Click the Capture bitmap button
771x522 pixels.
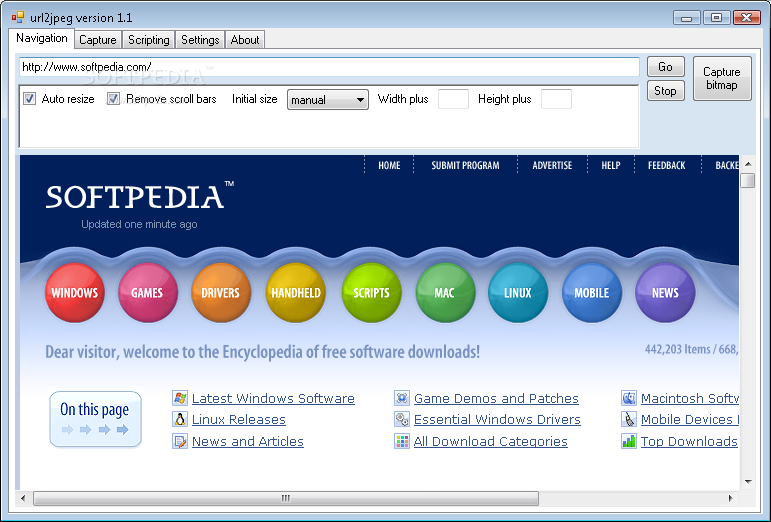pyautogui.click(x=722, y=79)
